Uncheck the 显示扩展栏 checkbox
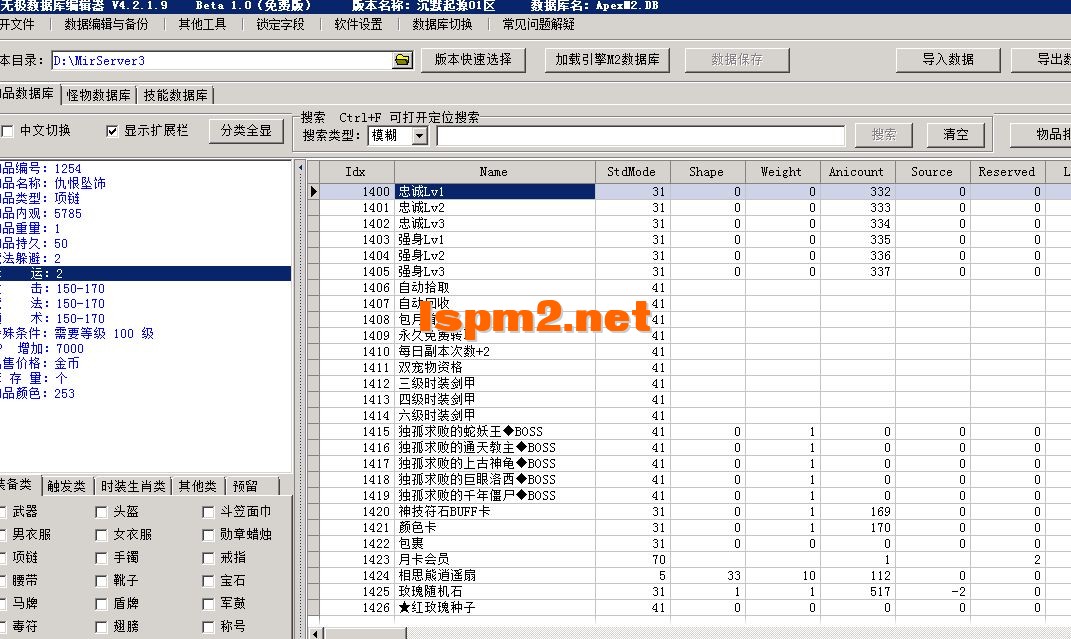Image resolution: width=1071 pixels, height=639 pixels. pos(112,131)
